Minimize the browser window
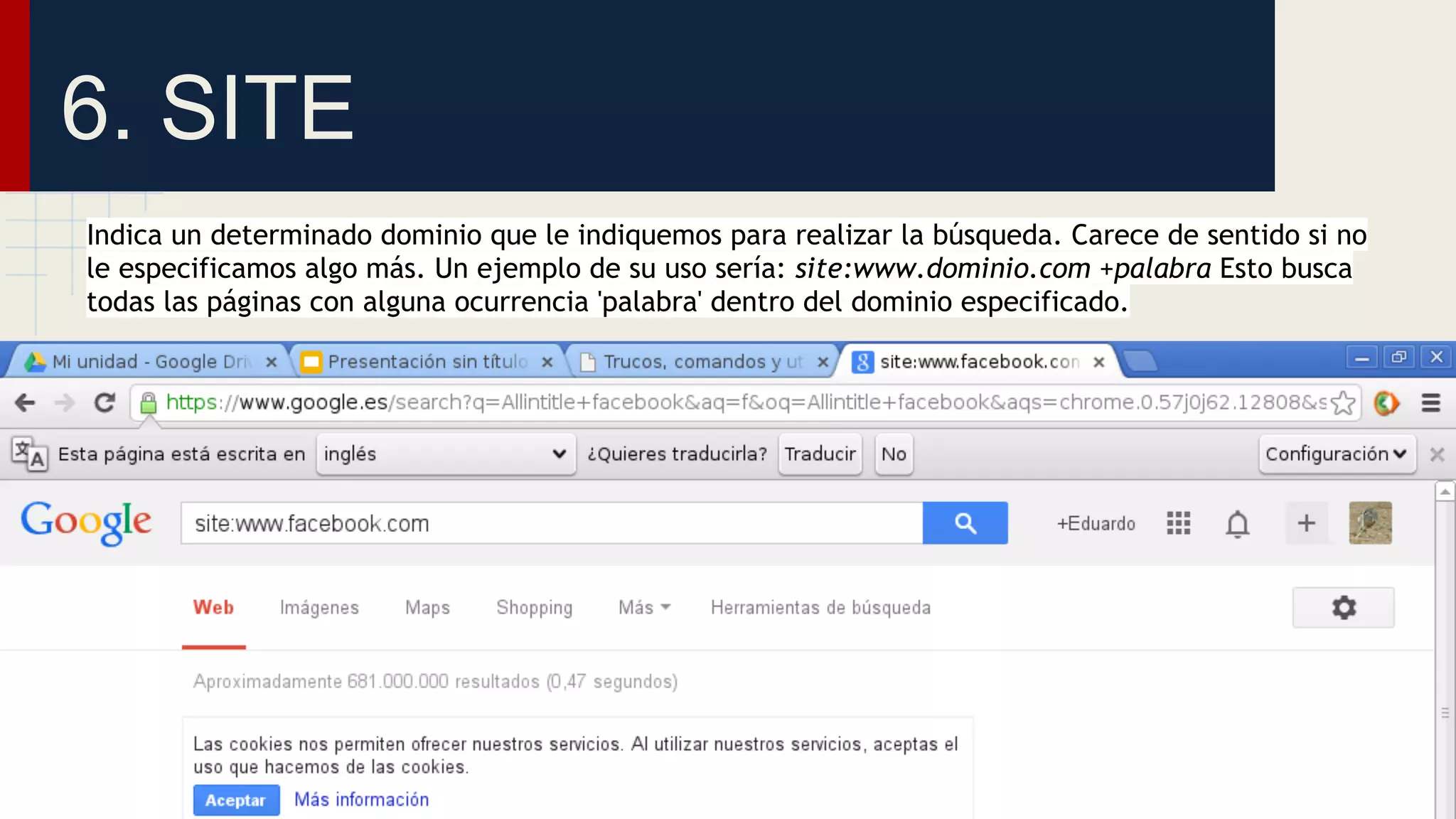This screenshot has height=819, width=1456. click(x=1361, y=358)
